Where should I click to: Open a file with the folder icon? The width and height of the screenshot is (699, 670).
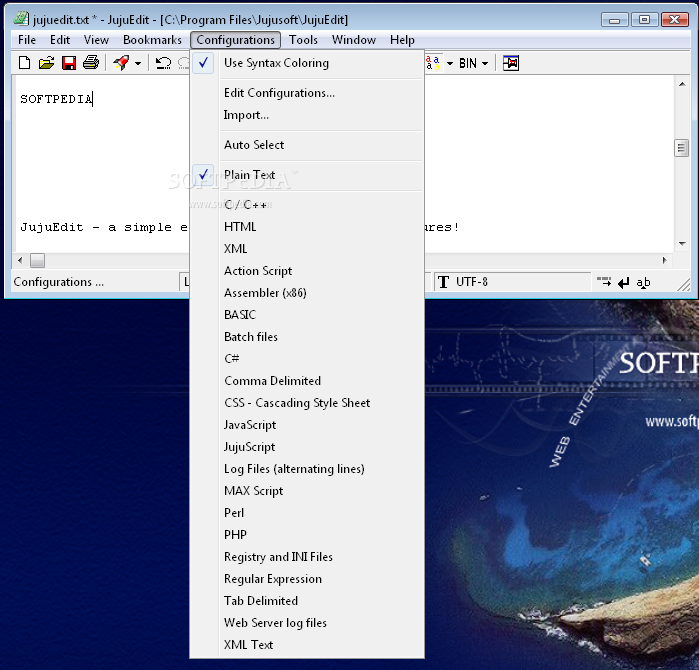[46, 63]
